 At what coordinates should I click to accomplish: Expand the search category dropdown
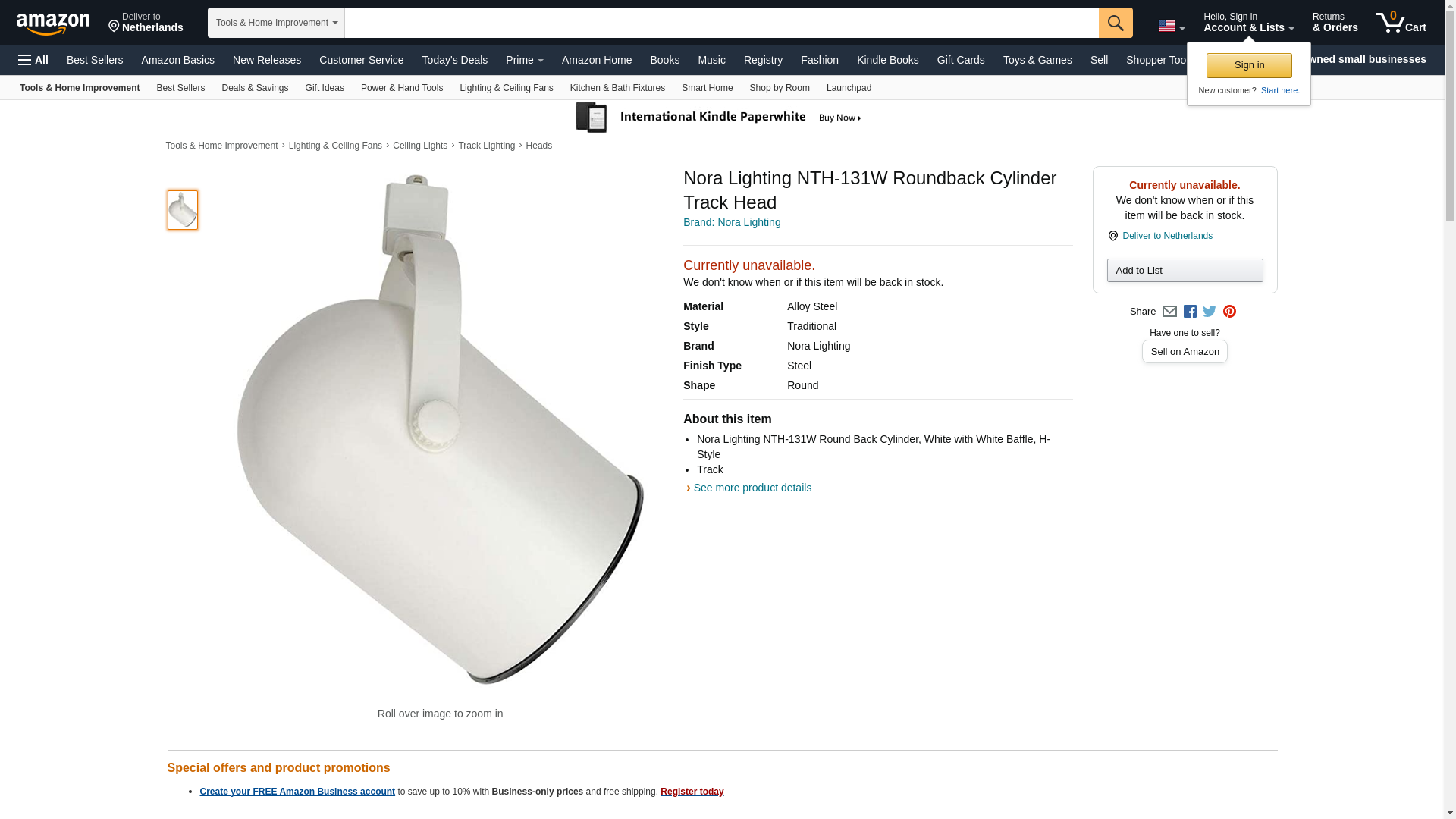coord(276,23)
